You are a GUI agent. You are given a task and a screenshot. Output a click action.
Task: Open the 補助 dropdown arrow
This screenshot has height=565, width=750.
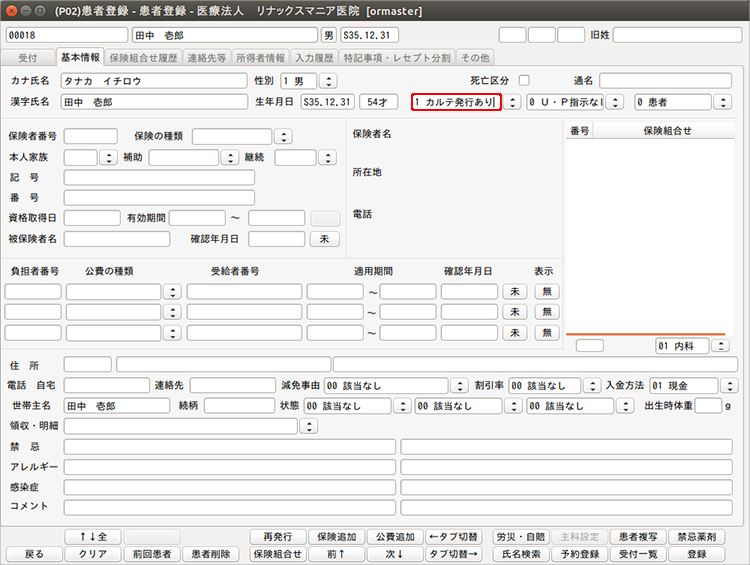point(230,157)
